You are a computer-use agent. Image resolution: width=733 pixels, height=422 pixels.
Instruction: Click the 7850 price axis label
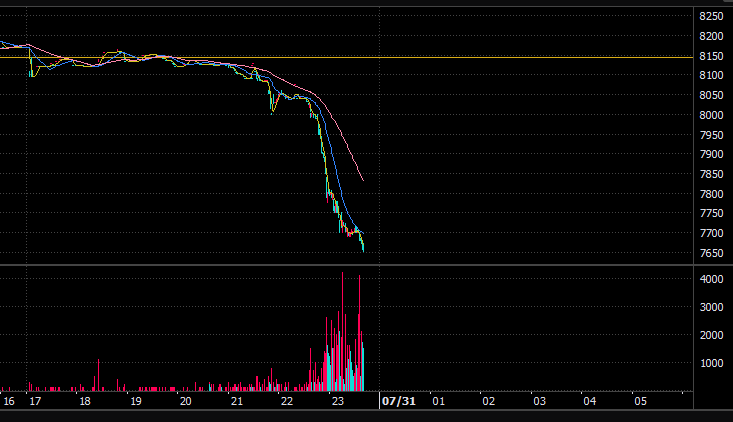[x=711, y=174]
